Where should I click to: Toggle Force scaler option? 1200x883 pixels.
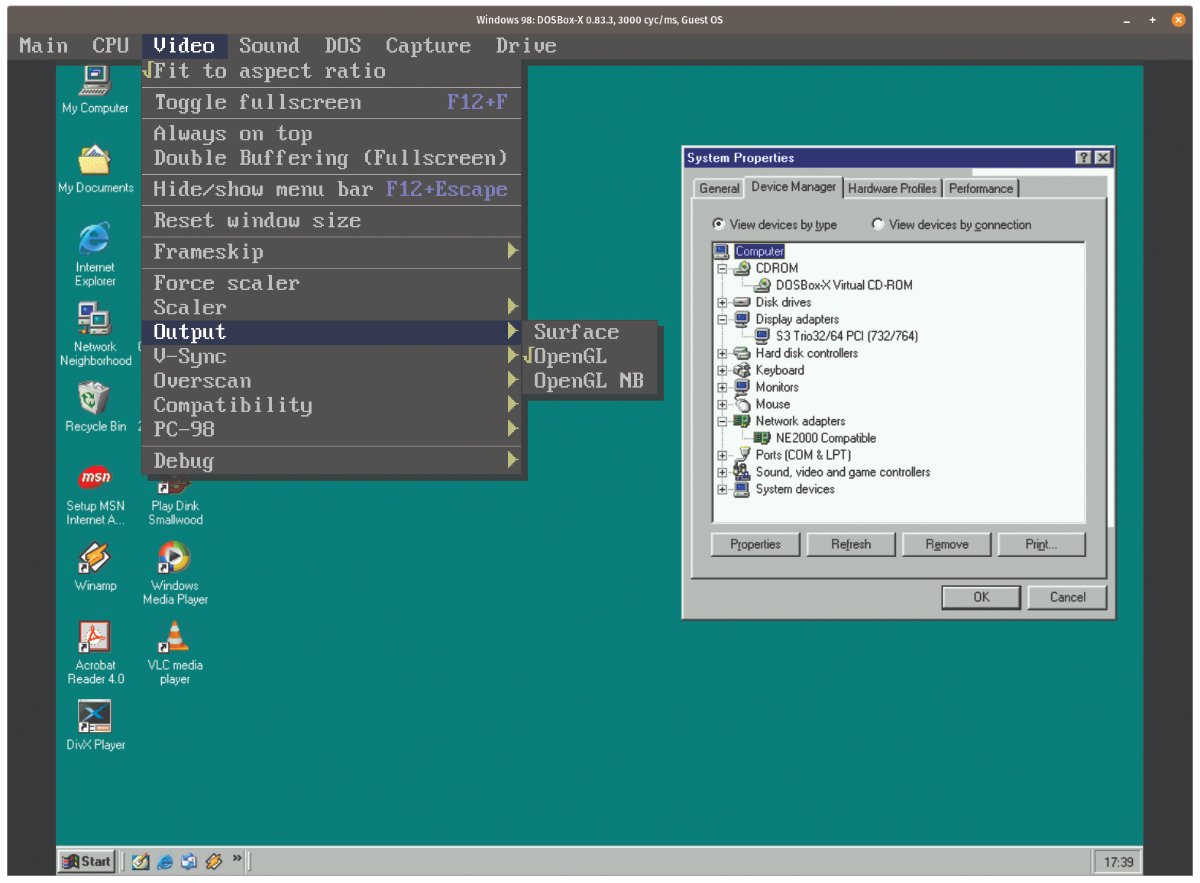click(331, 283)
